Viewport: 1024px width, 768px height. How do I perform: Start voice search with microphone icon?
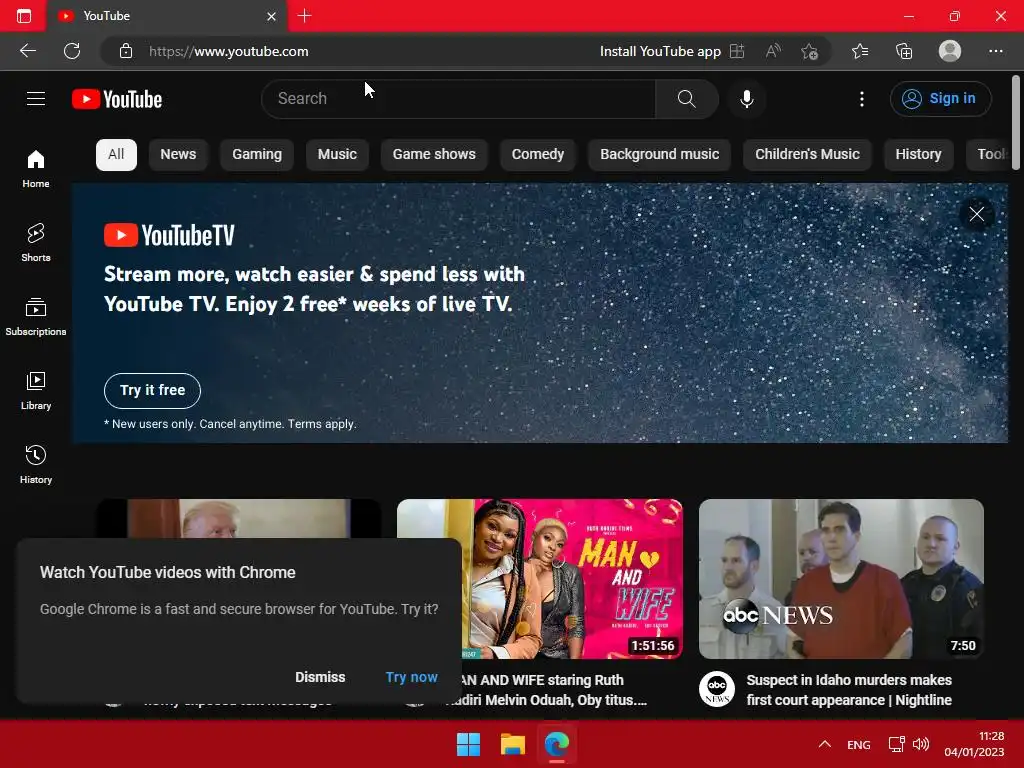coord(746,99)
